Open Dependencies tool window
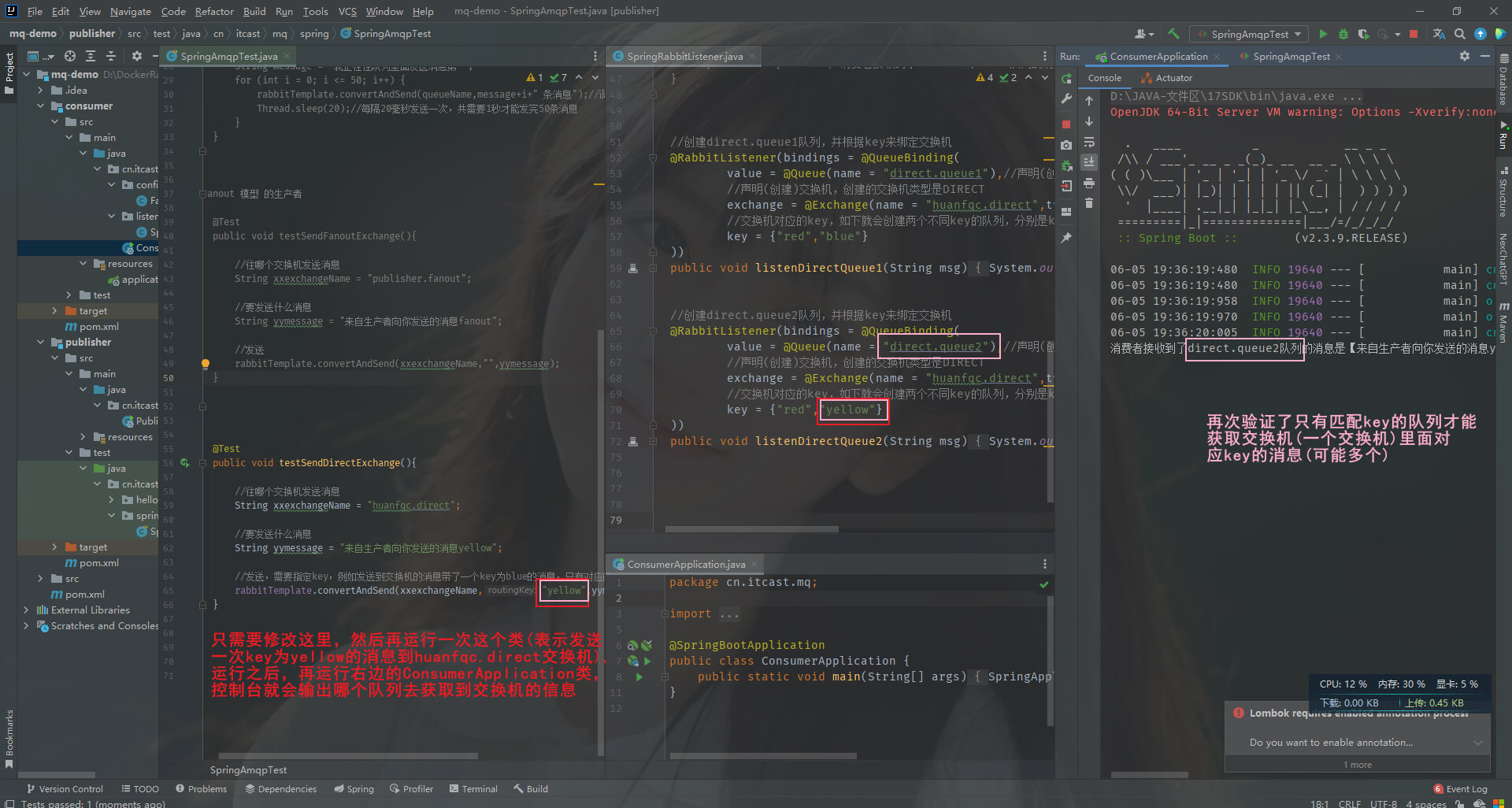Screen dimensions: 1512x808 280,788
